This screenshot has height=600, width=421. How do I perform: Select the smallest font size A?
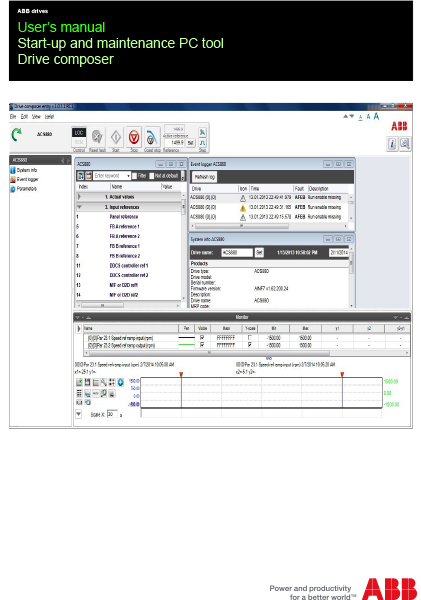tap(361, 117)
